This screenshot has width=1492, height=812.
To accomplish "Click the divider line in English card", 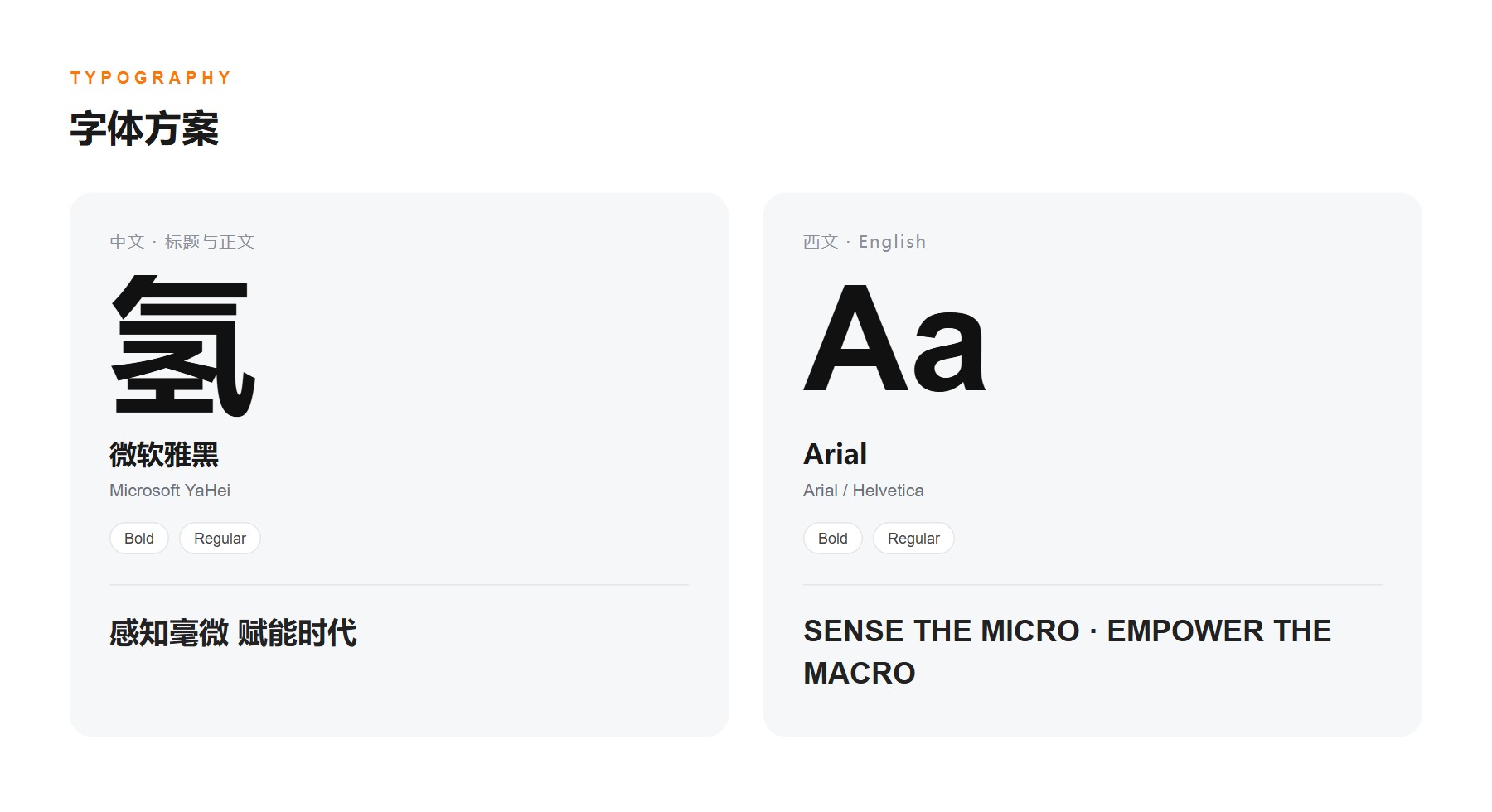I will click(x=1092, y=585).
